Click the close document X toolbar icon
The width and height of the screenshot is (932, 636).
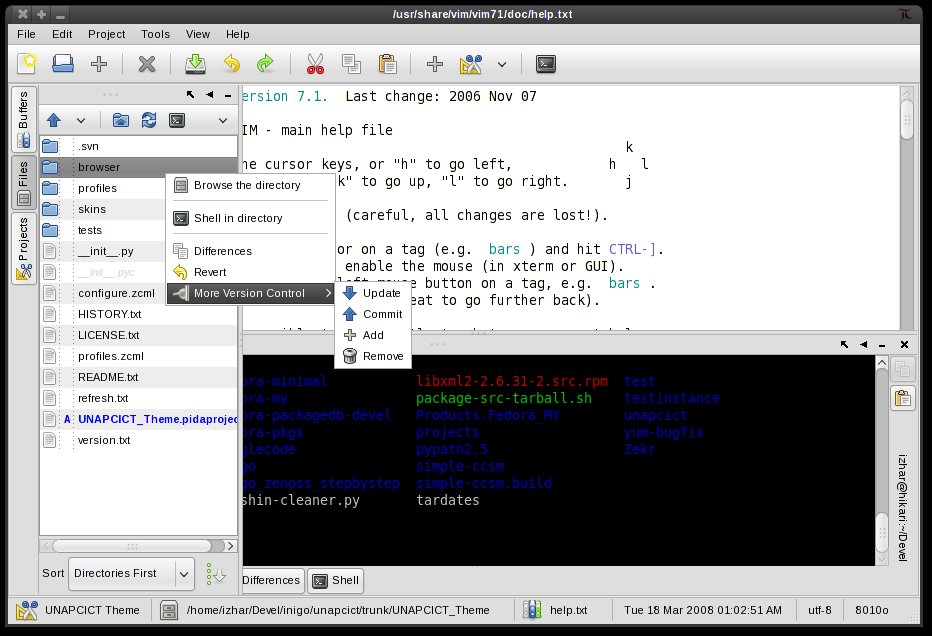pos(147,64)
